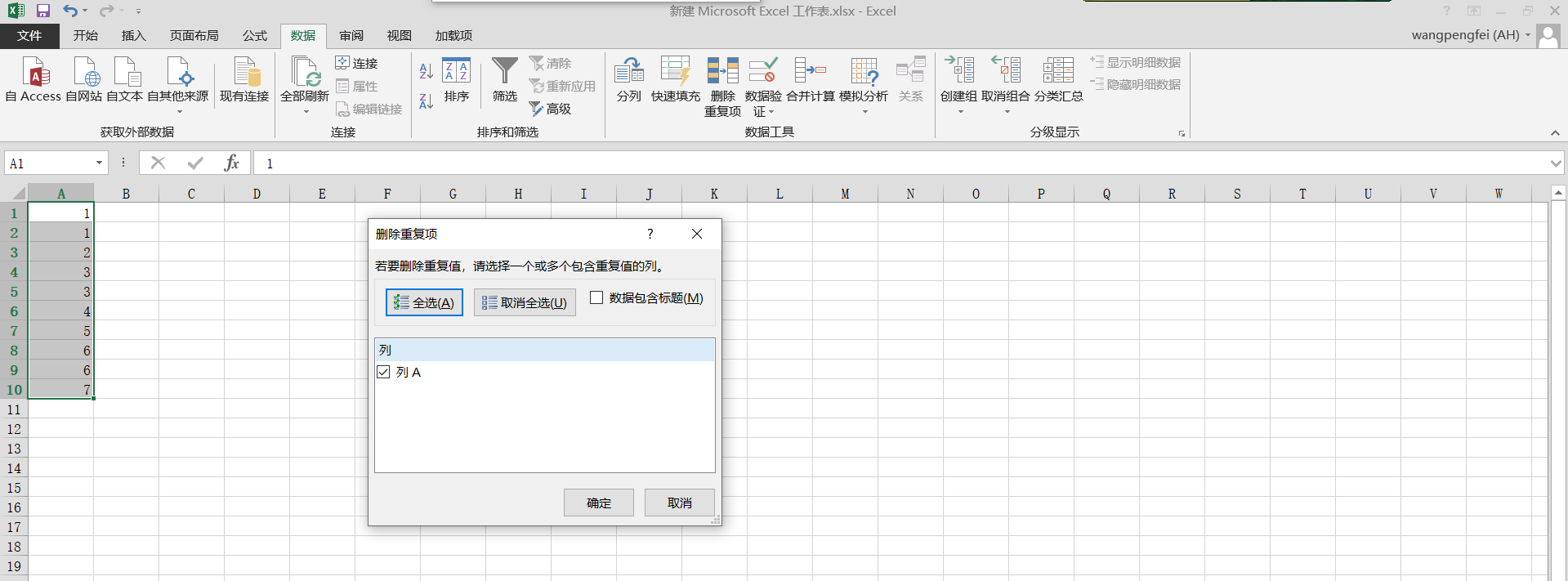Switch to the Page Layout (页面布局) tab
This screenshot has height=581, width=1568.
coord(194,36)
